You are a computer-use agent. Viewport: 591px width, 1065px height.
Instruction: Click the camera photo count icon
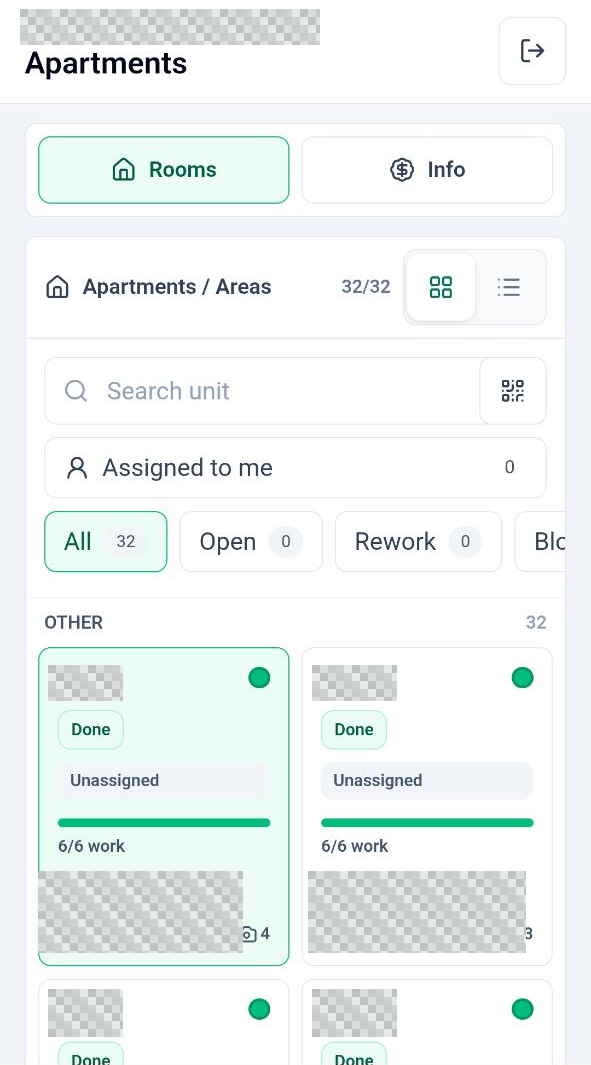(249, 934)
